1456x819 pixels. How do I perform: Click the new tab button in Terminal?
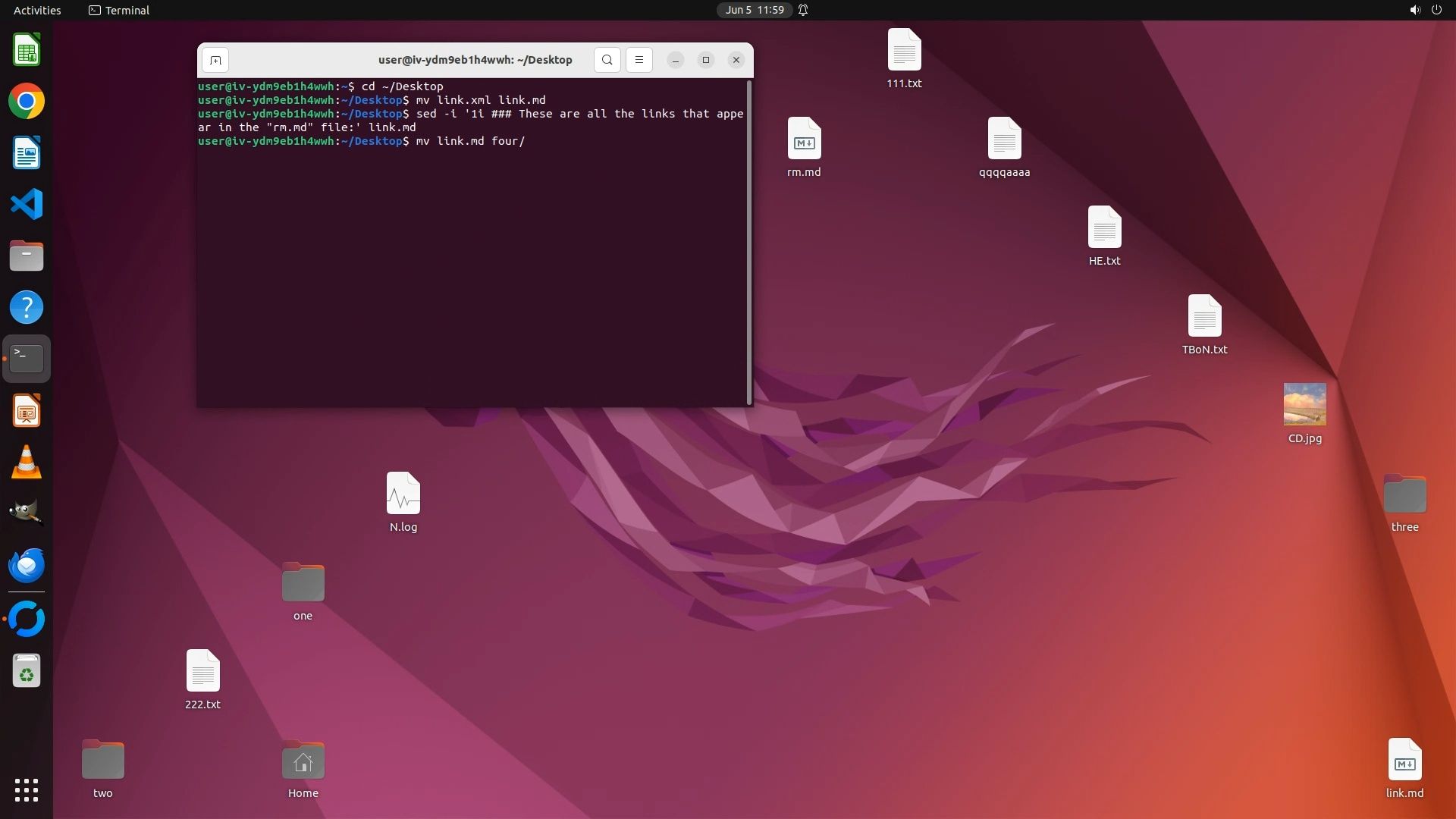pyautogui.click(x=215, y=60)
